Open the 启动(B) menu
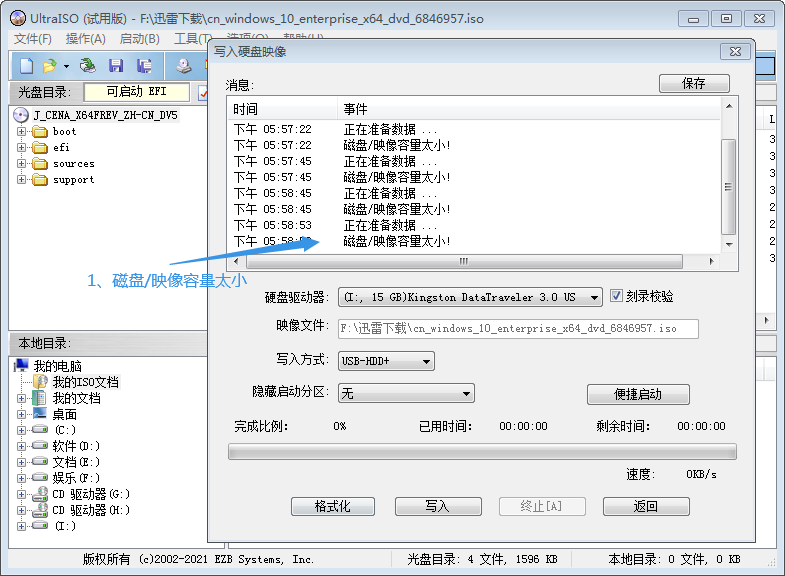 tap(140, 39)
